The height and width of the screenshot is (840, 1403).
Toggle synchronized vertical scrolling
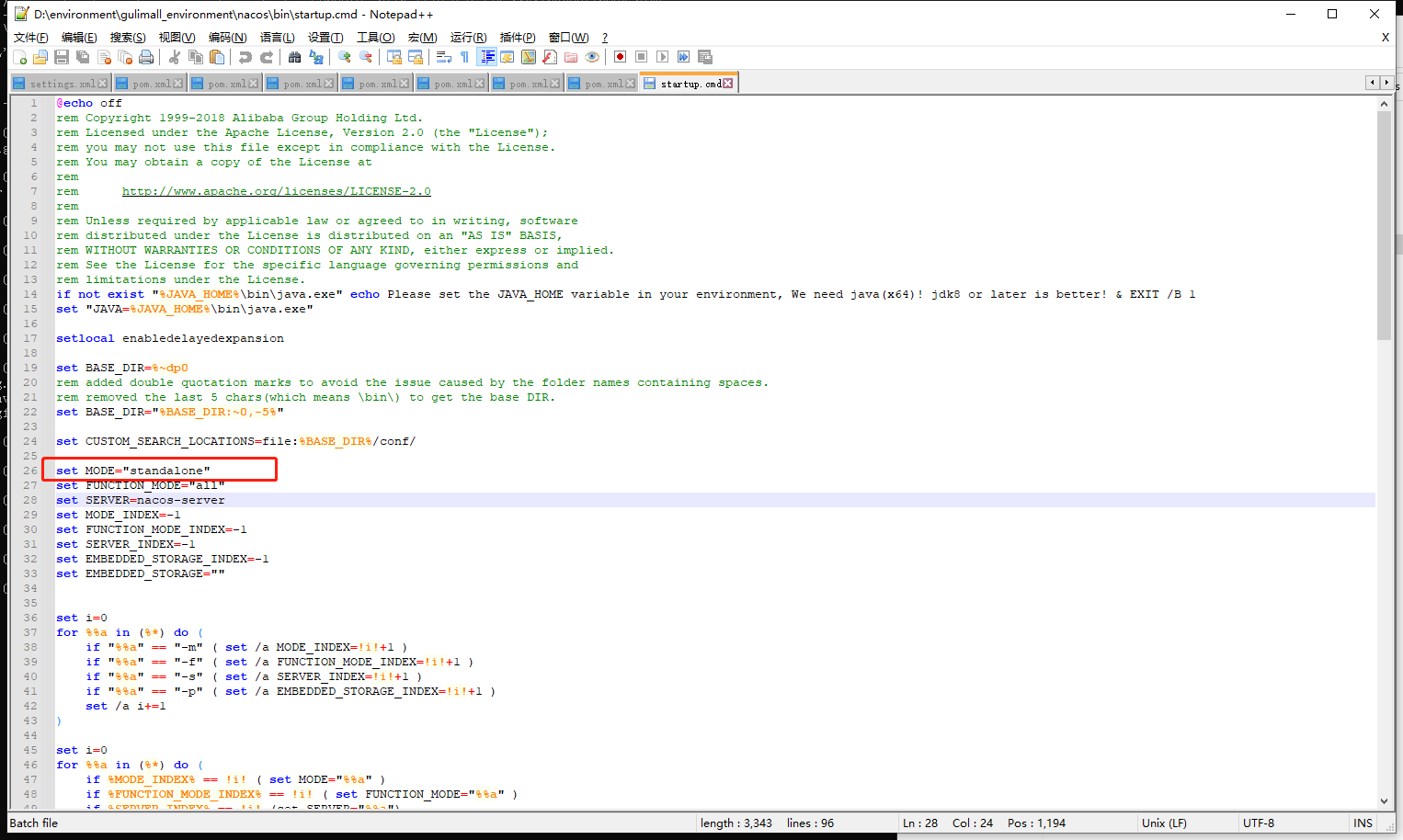pyautogui.click(x=394, y=57)
